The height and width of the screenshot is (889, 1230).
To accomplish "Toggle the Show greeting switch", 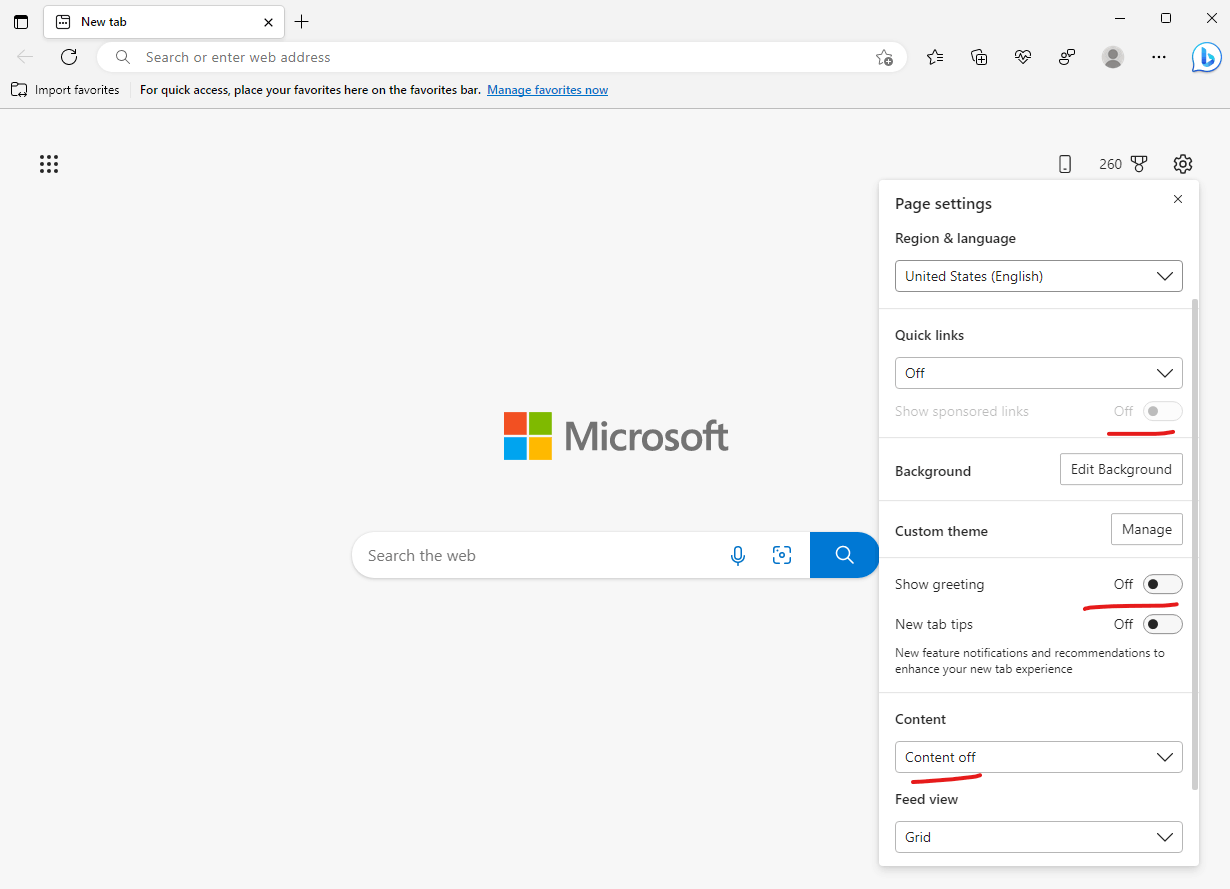I will click(x=1163, y=584).
